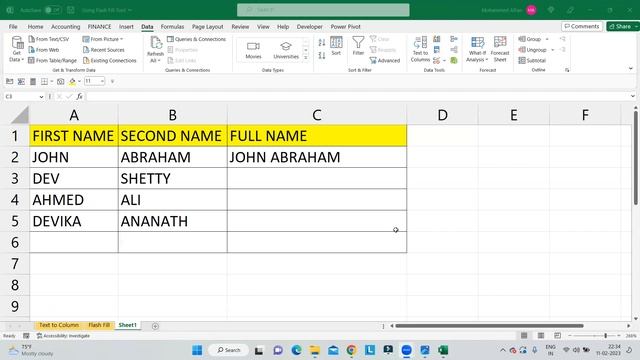
Task: Open the Get Data menu
Action: [x=17, y=49]
